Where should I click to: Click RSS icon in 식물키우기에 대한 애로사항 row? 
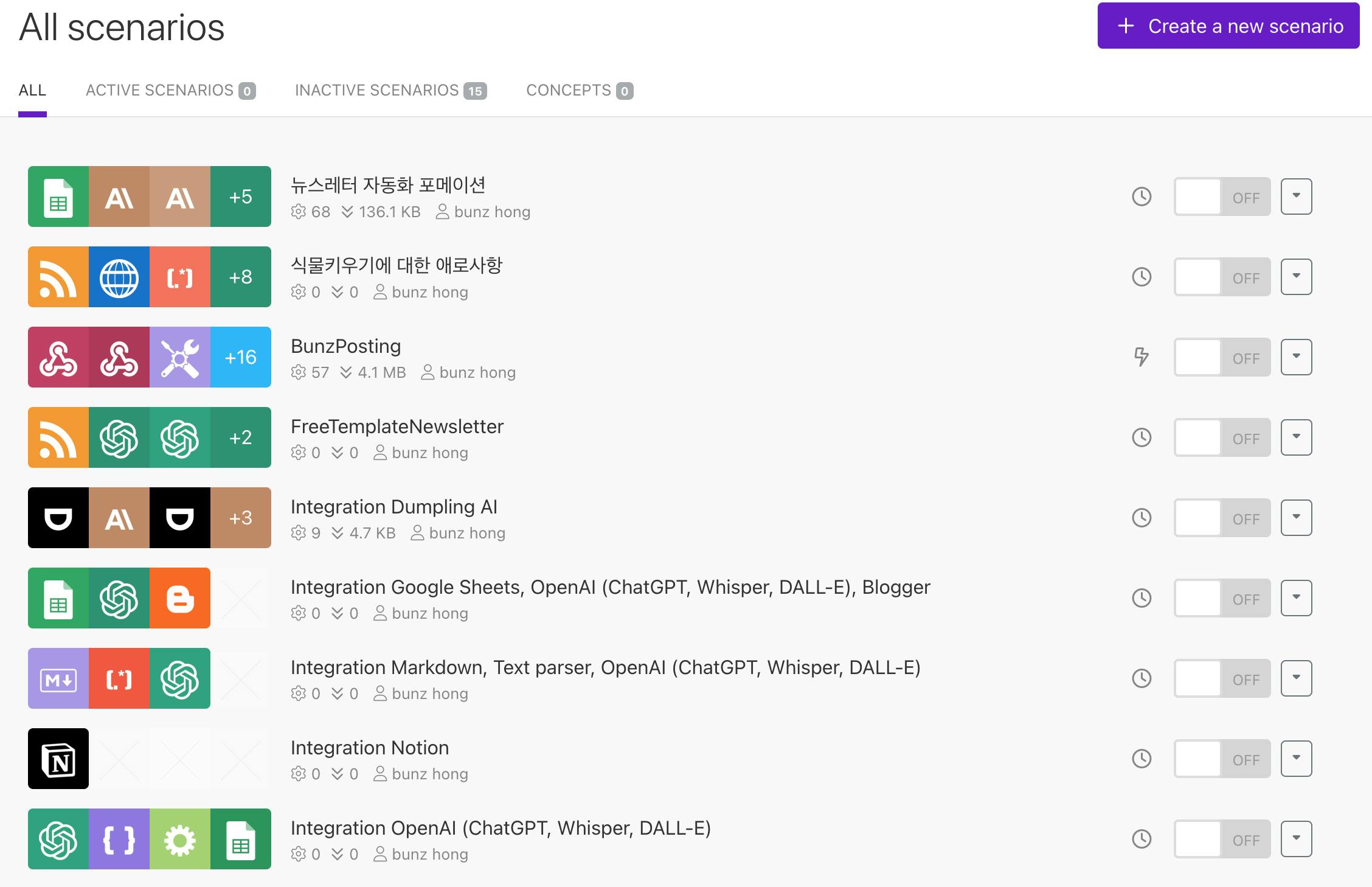coord(58,277)
